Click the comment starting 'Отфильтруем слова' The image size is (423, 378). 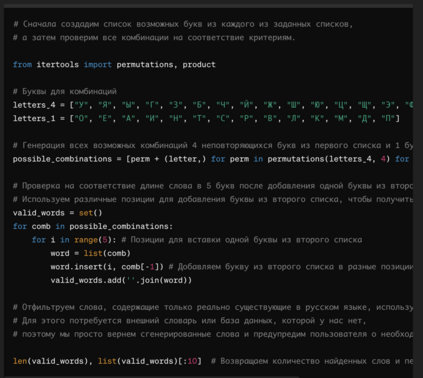click(213, 307)
